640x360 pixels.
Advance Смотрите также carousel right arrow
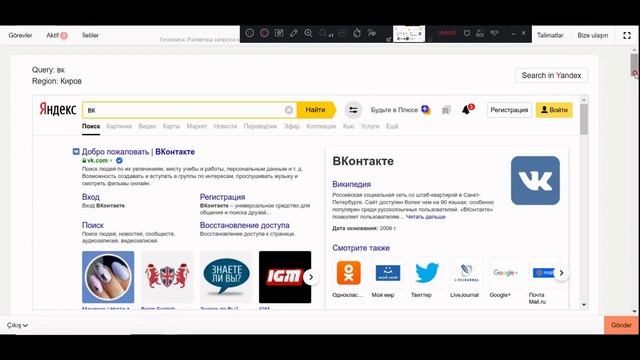coord(561,273)
